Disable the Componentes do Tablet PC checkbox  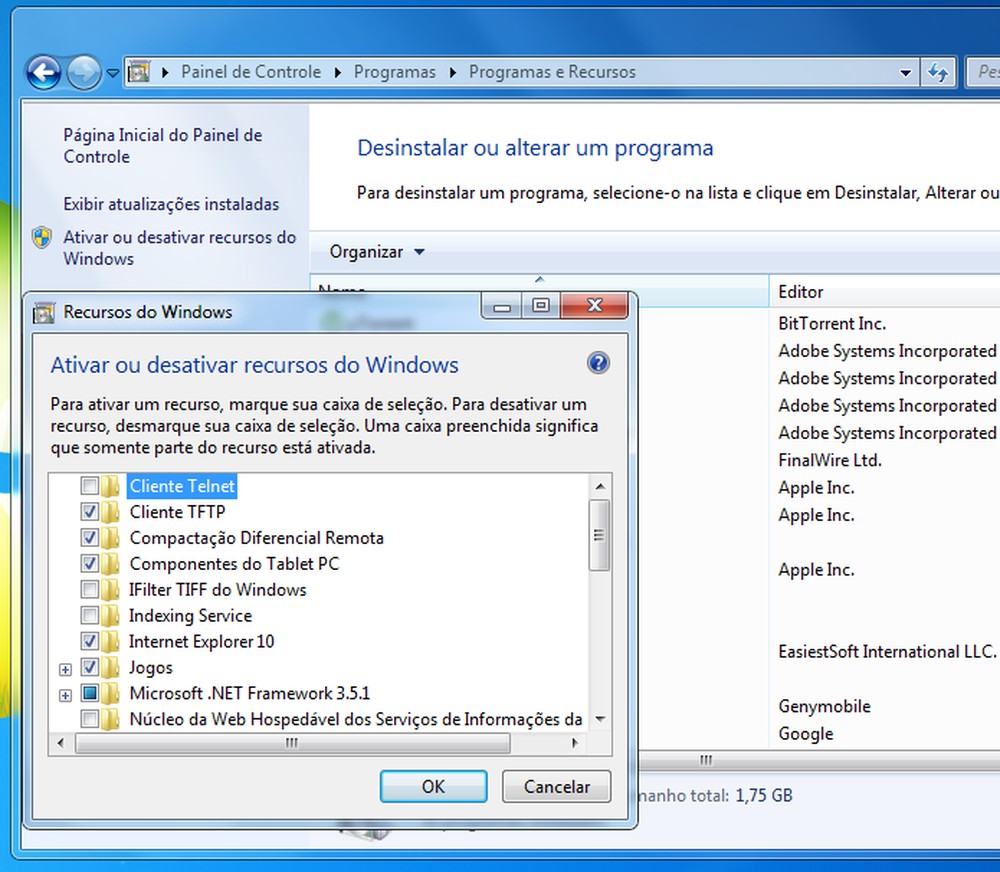88,563
